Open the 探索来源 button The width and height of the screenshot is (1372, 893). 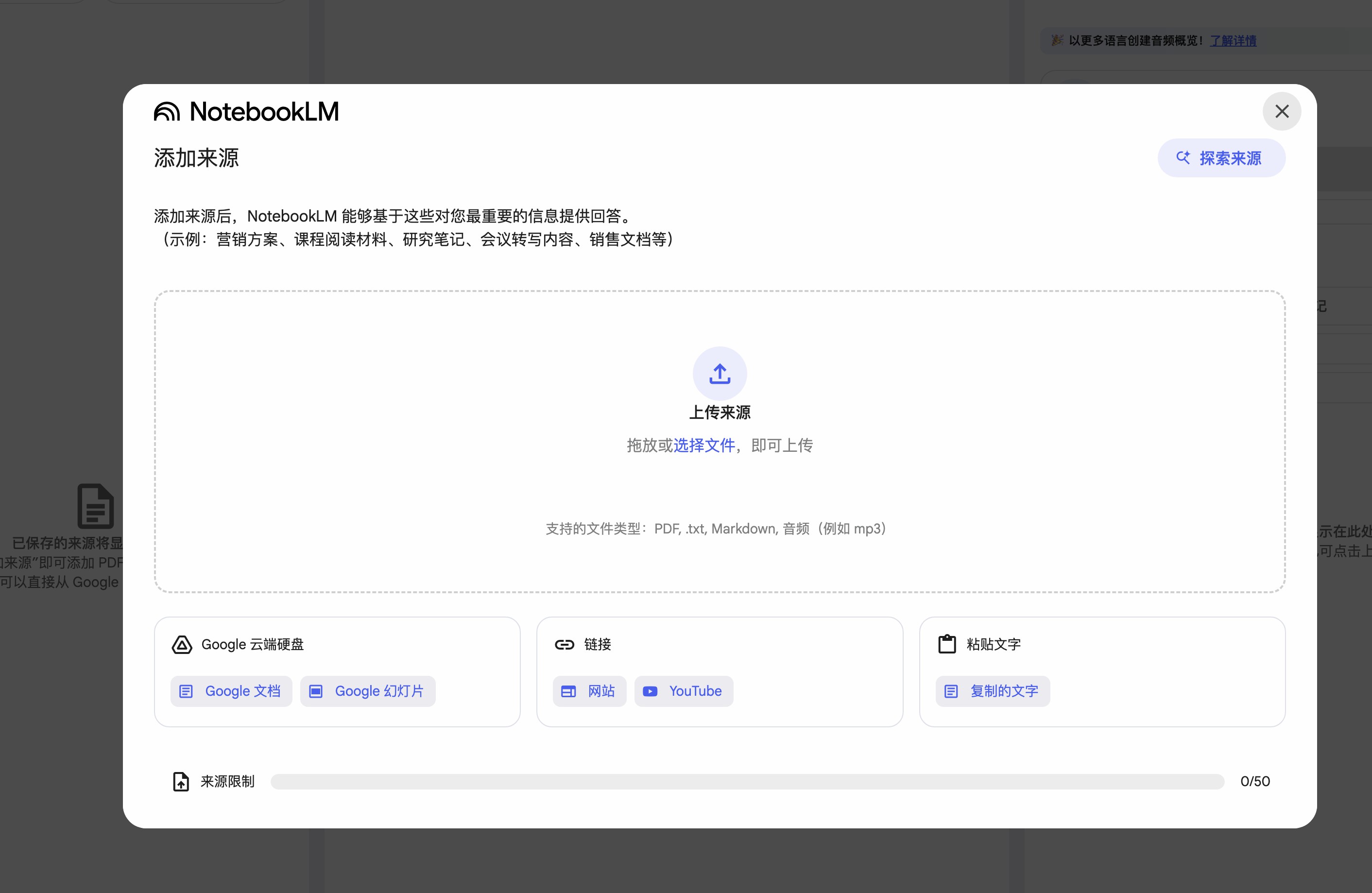[1221, 158]
